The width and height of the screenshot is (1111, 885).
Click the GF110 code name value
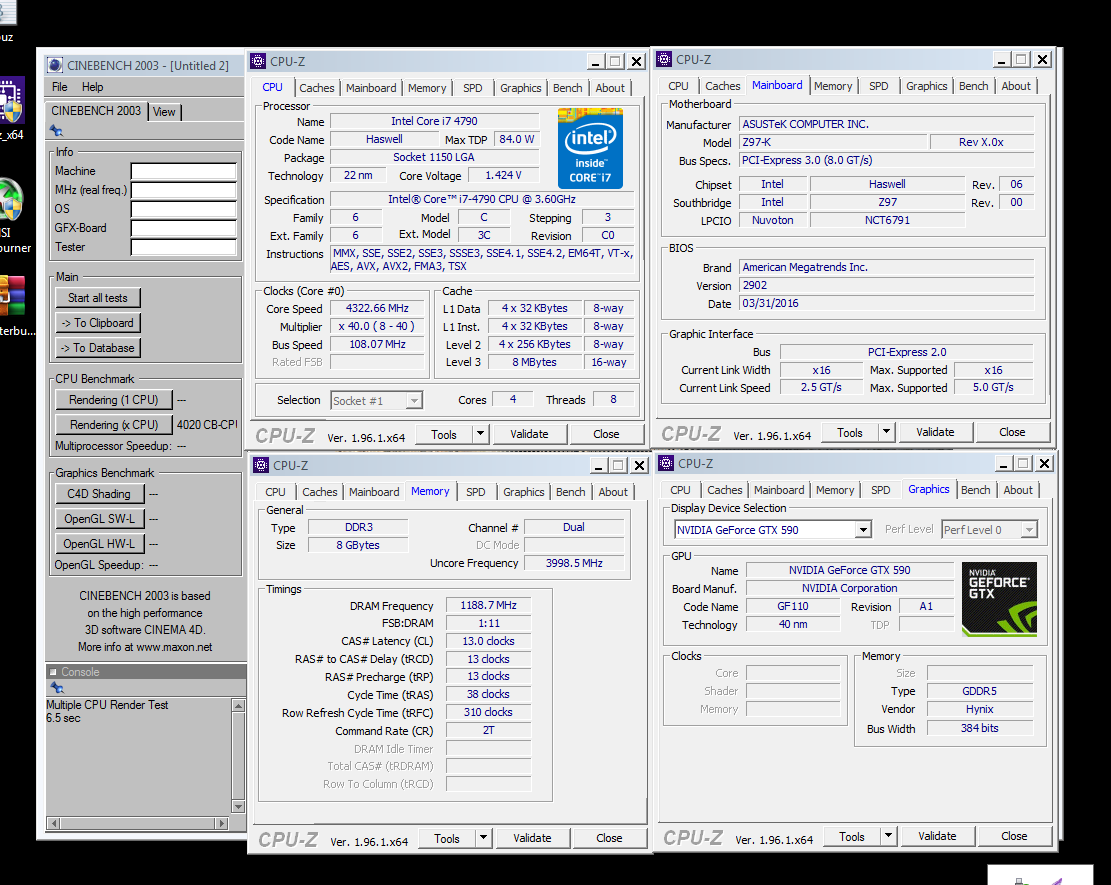(793, 606)
